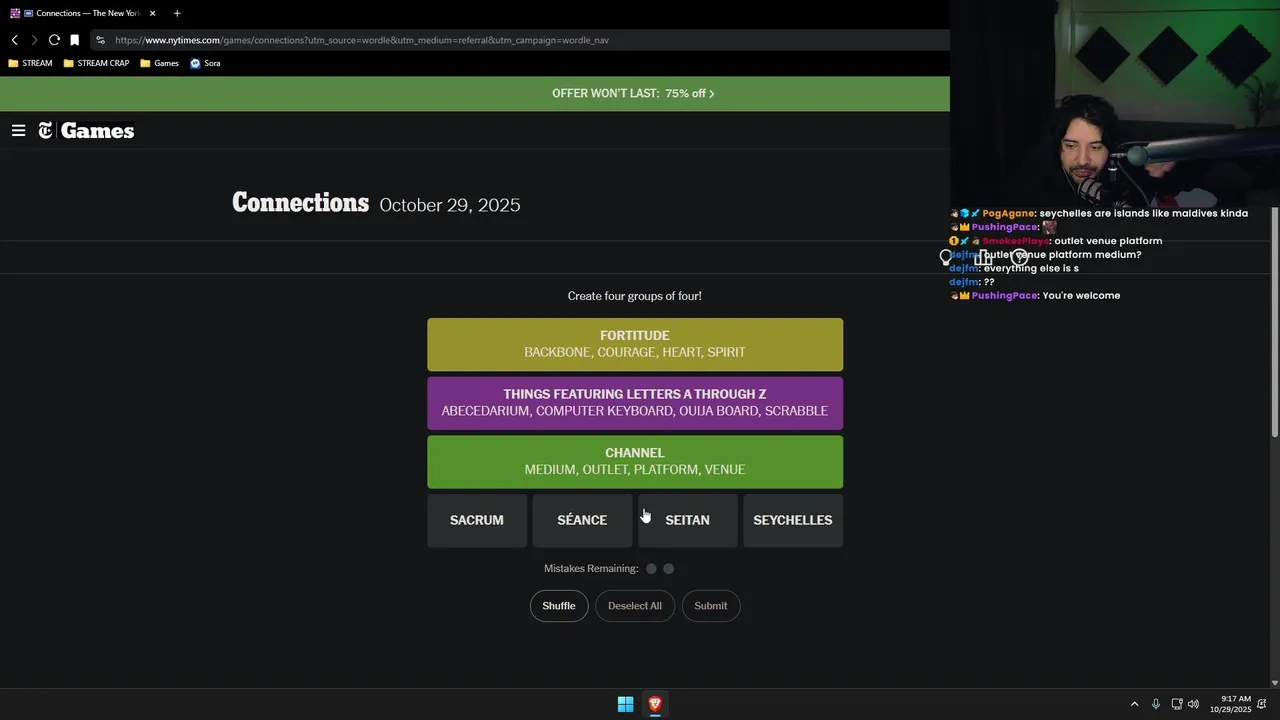Select the SACRUM tile
Screen dimensions: 1280x720
(477, 520)
